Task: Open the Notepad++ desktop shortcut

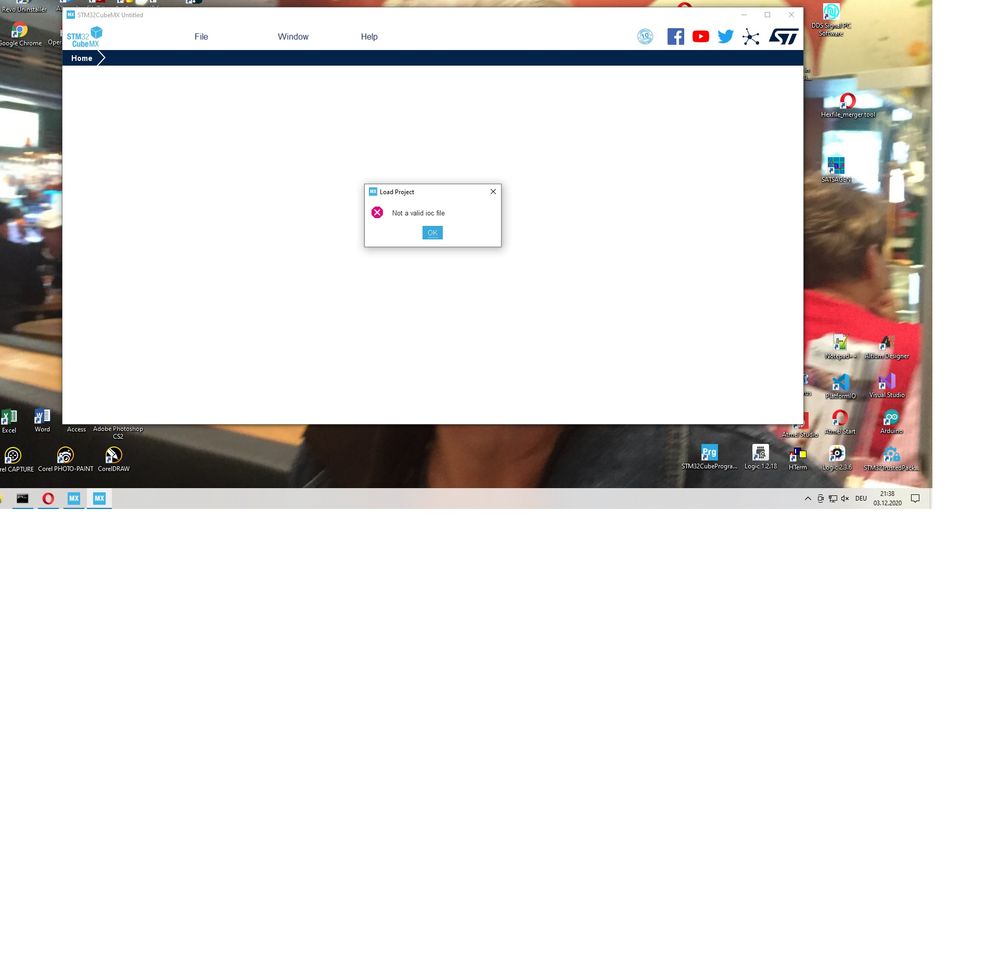Action: coord(840,347)
